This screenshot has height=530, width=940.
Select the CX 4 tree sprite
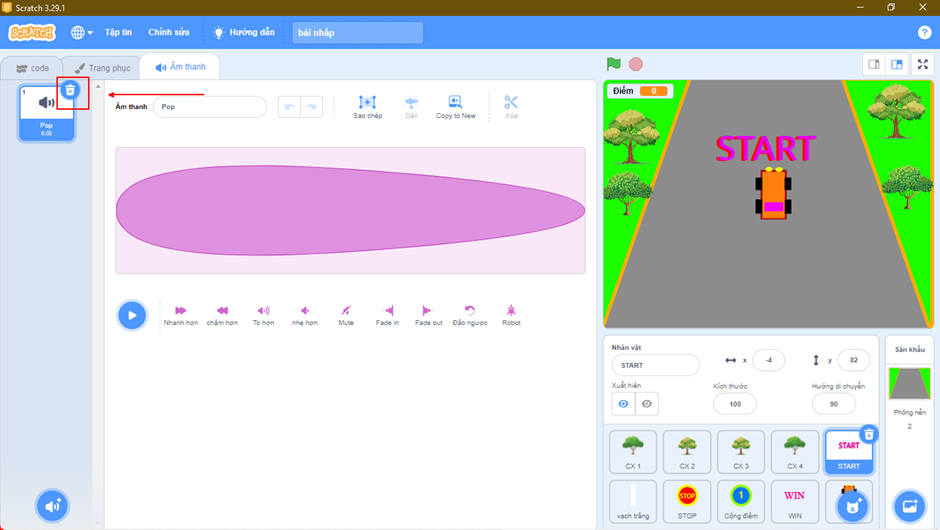tap(795, 452)
